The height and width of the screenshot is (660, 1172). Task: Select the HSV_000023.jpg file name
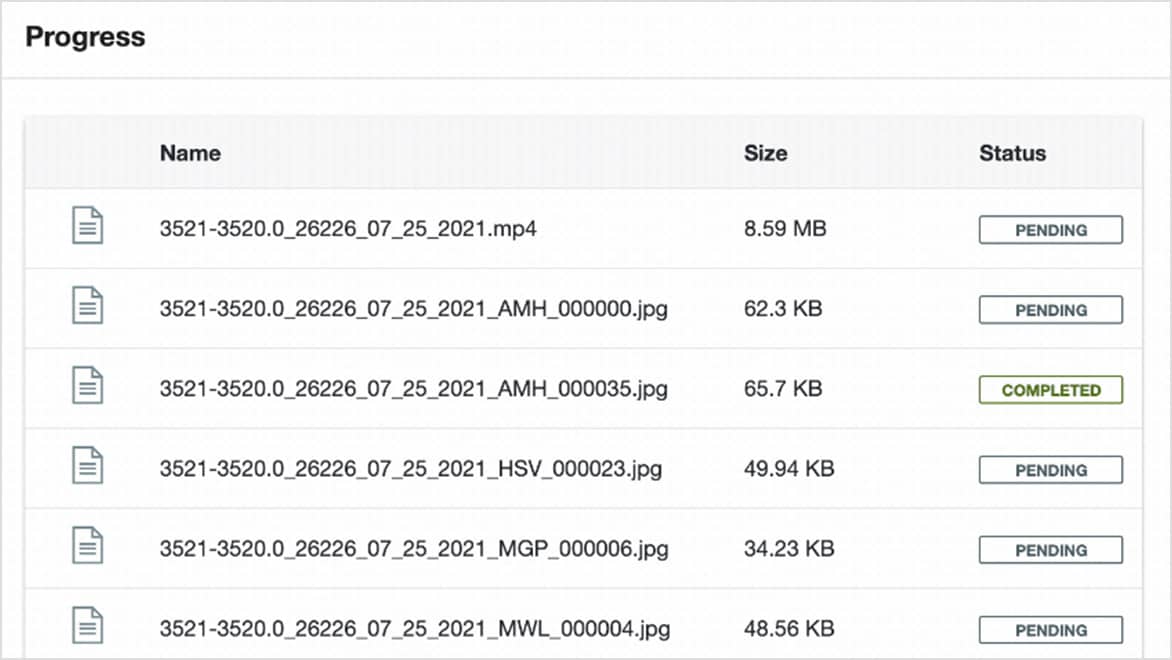[x=410, y=469]
